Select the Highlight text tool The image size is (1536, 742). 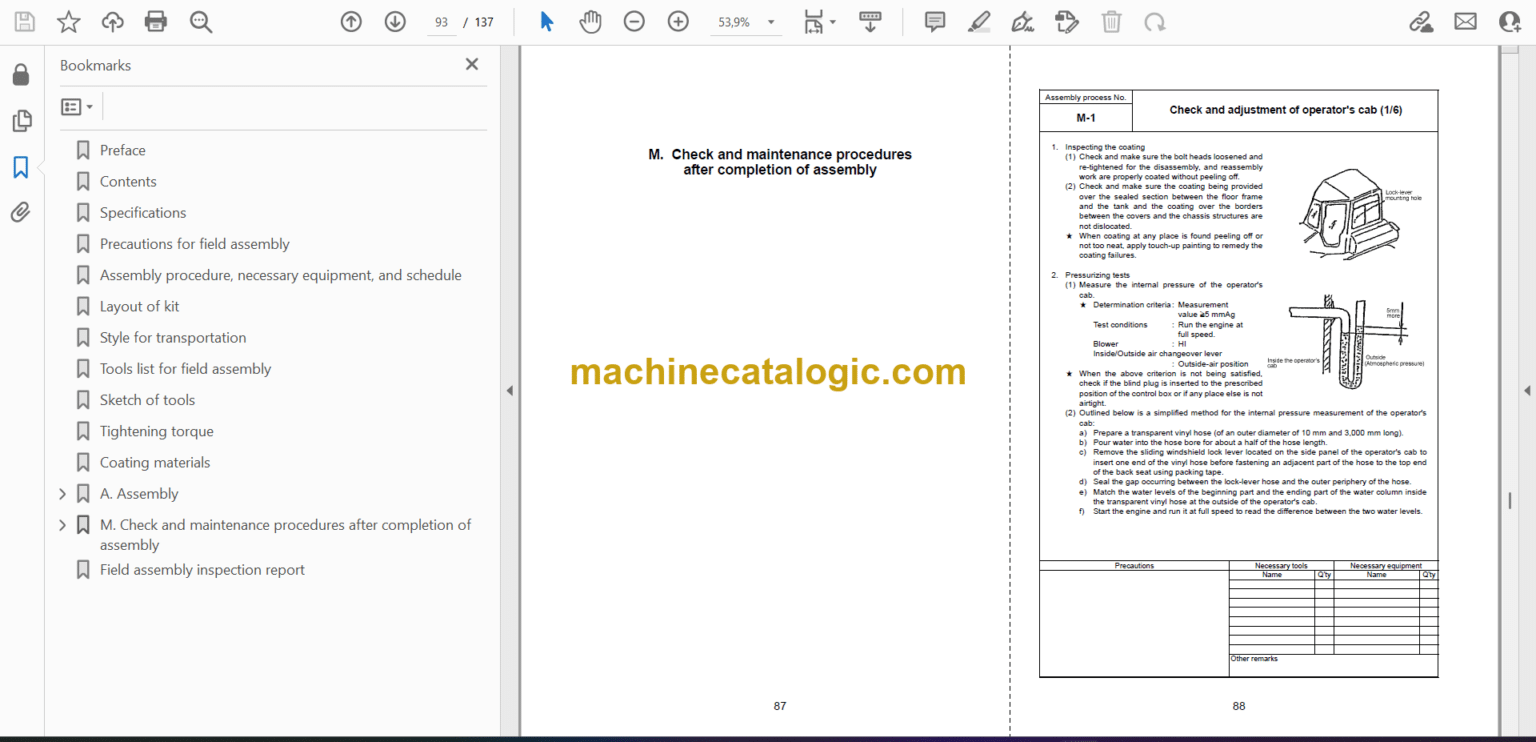pos(978,20)
